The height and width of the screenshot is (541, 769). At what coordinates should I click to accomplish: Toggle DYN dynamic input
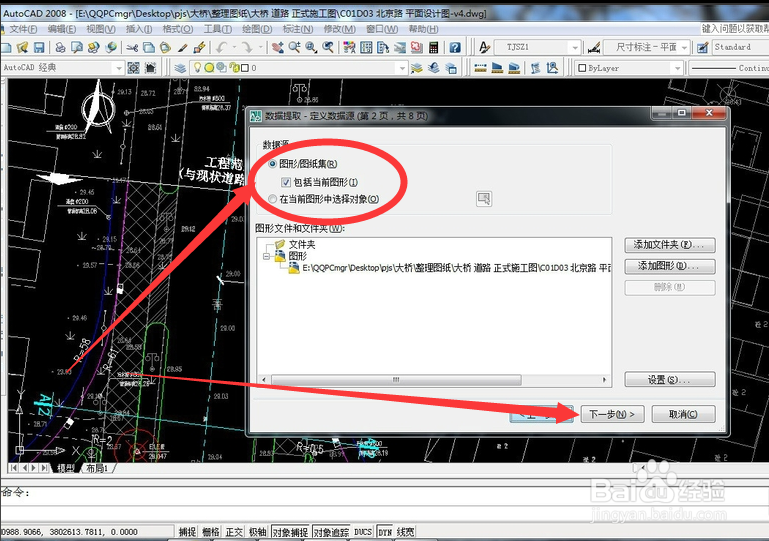[385, 532]
